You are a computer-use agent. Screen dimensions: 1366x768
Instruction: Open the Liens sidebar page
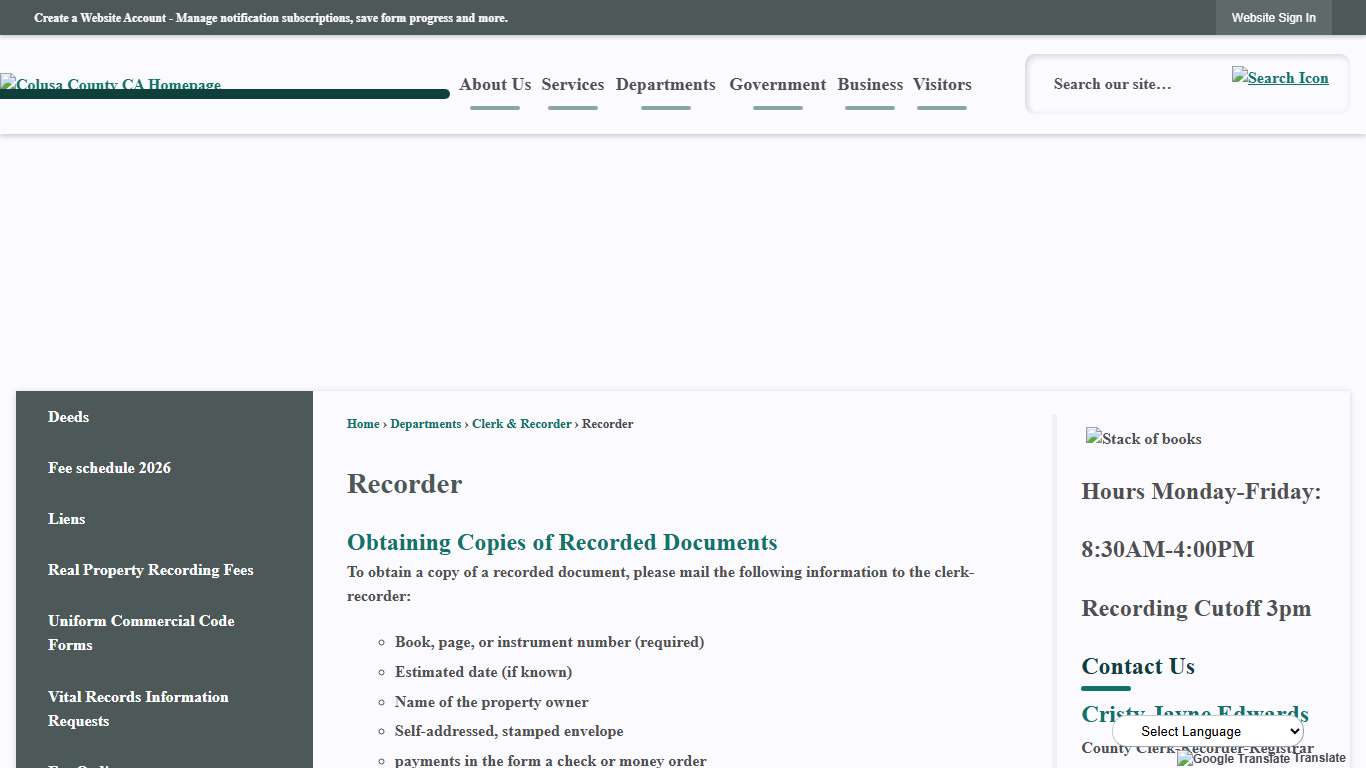tap(66, 519)
